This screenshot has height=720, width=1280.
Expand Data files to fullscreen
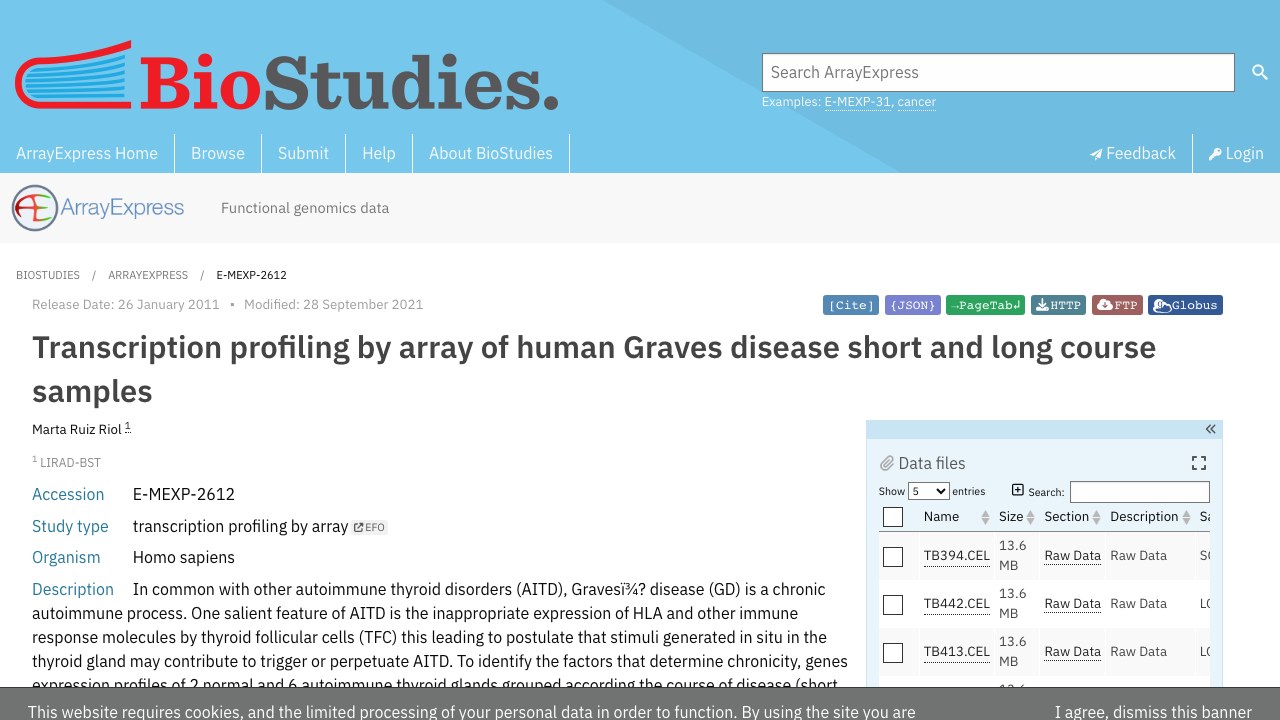(x=1199, y=463)
